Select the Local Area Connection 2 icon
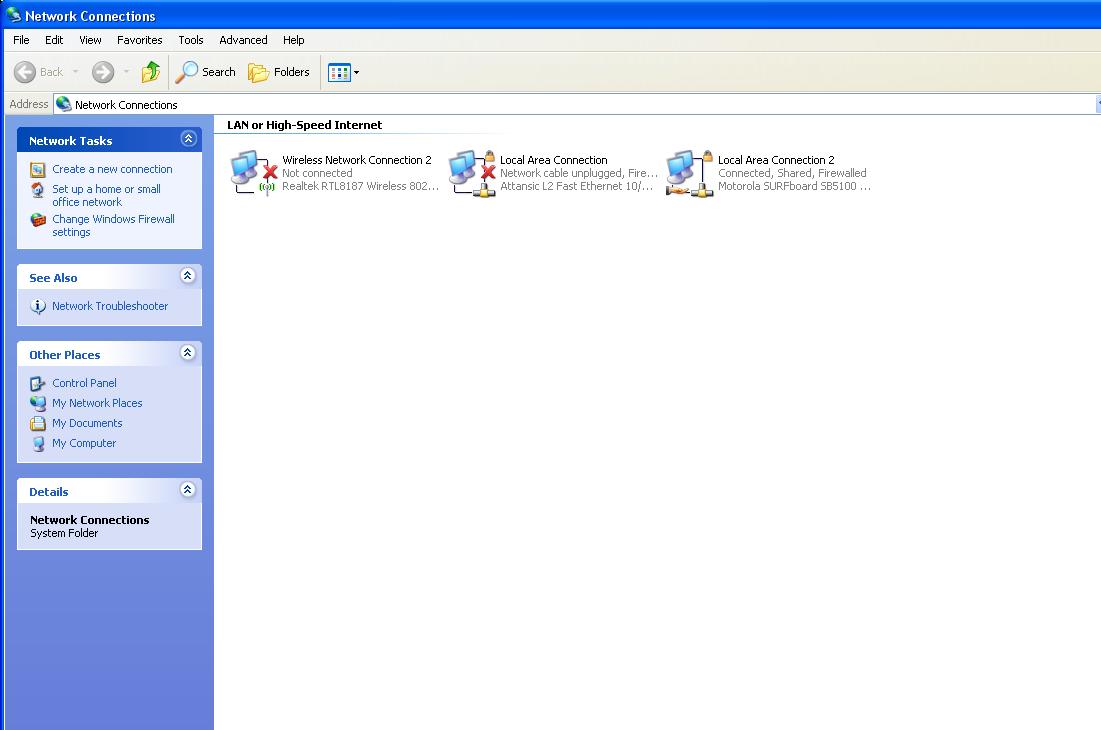Screen dimensions: 1101x730 click(x=690, y=173)
